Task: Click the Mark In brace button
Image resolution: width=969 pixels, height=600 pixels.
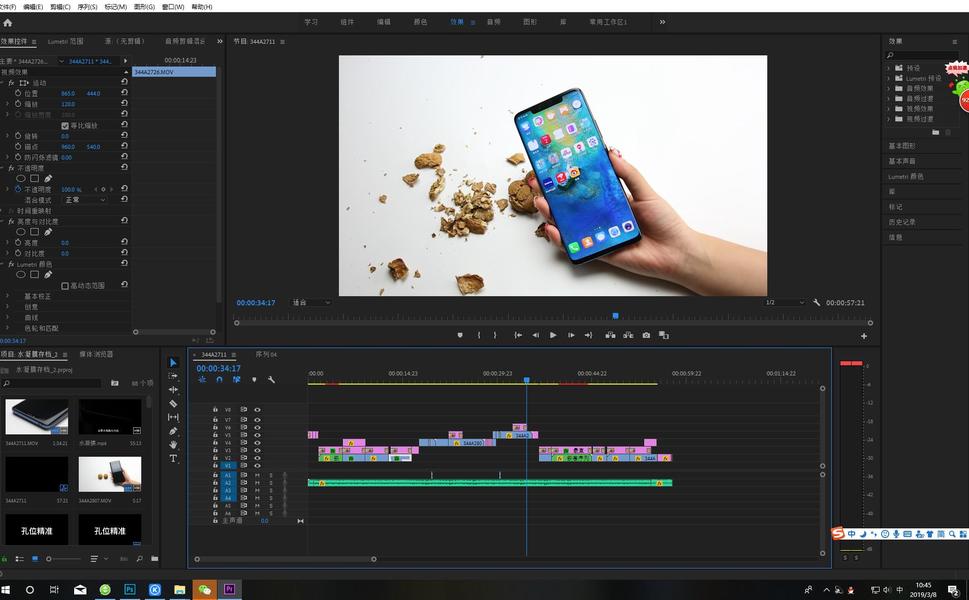Action: [x=479, y=335]
